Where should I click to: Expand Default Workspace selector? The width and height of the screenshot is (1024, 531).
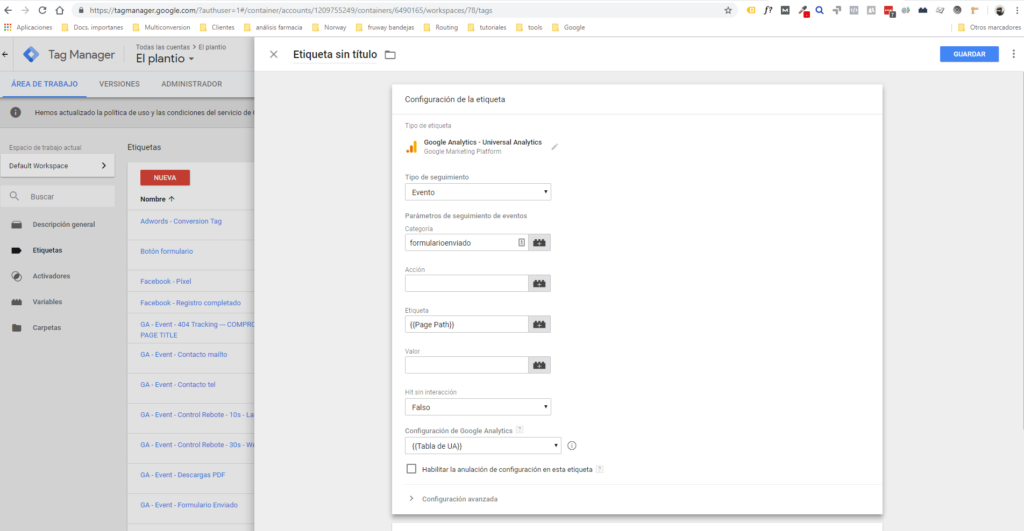tap(57, 166)
